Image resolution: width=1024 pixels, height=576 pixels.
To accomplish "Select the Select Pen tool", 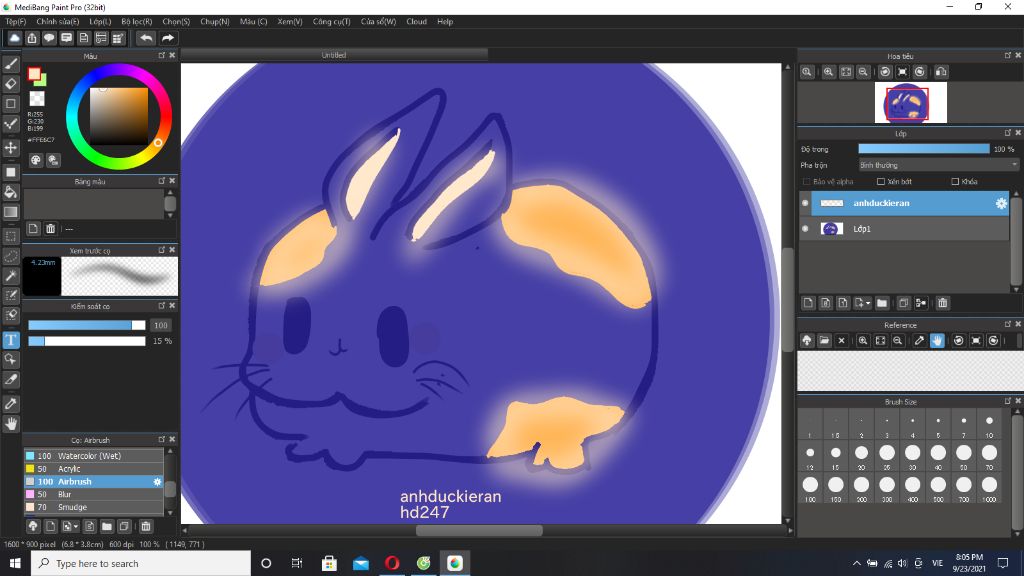I will tap(11, 296).
